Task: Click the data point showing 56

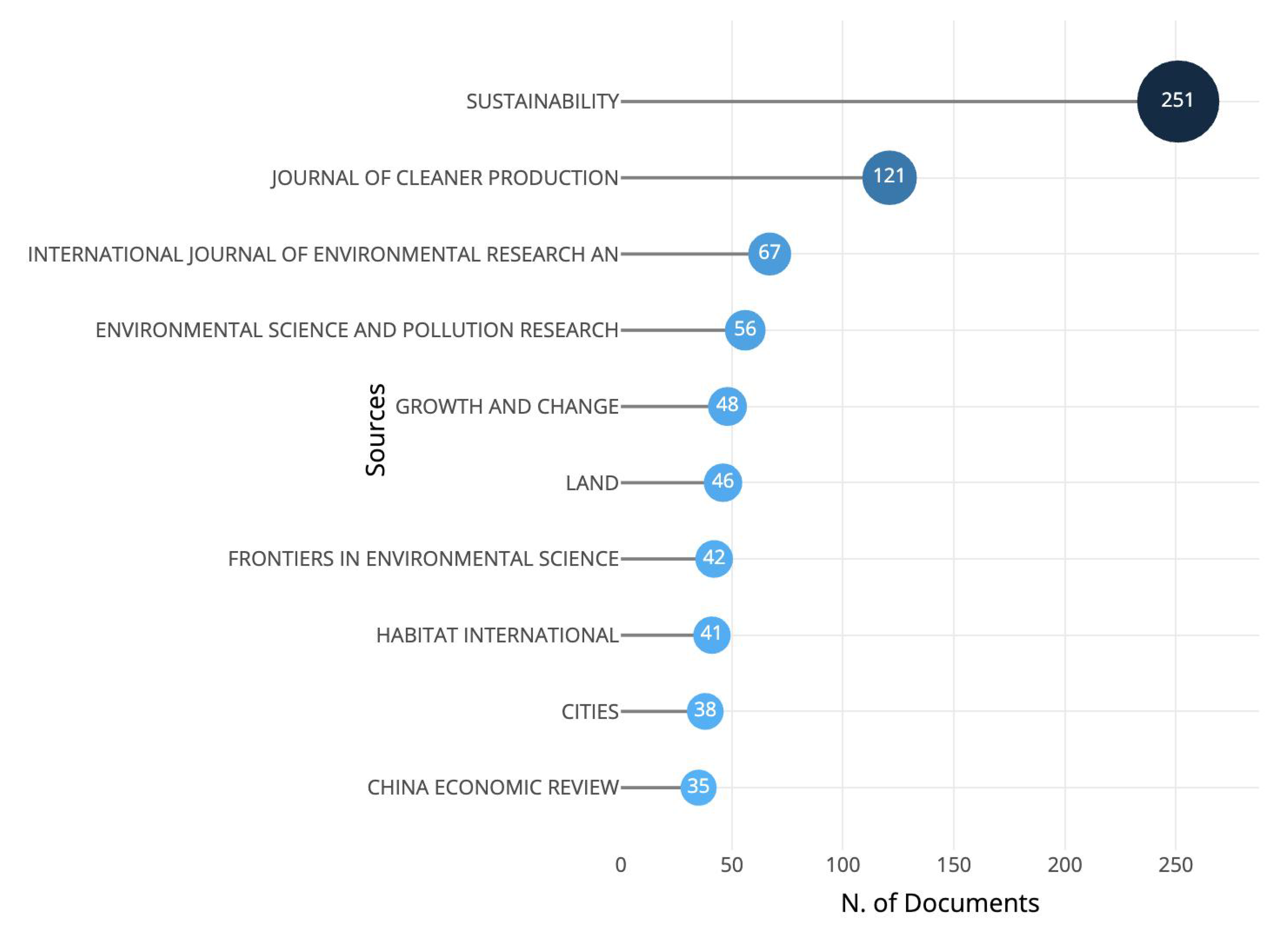Action: 745,329
